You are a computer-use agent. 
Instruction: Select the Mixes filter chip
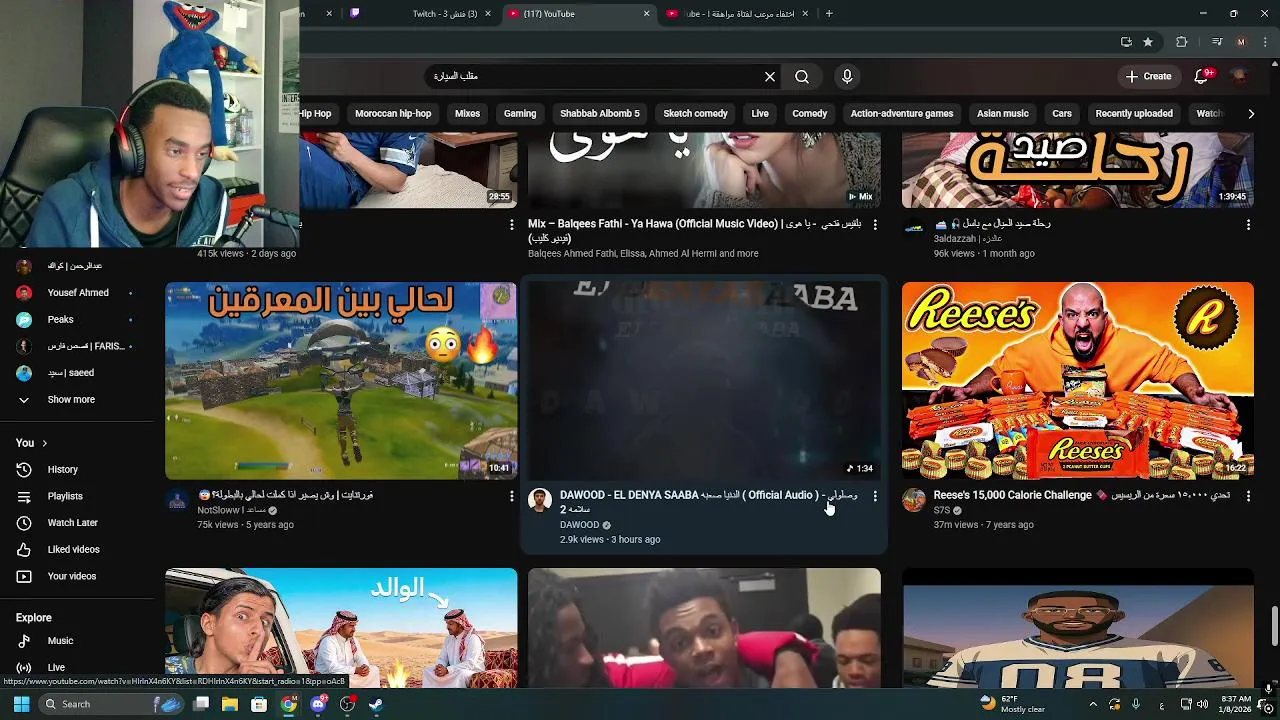click(x=467, y=114)
